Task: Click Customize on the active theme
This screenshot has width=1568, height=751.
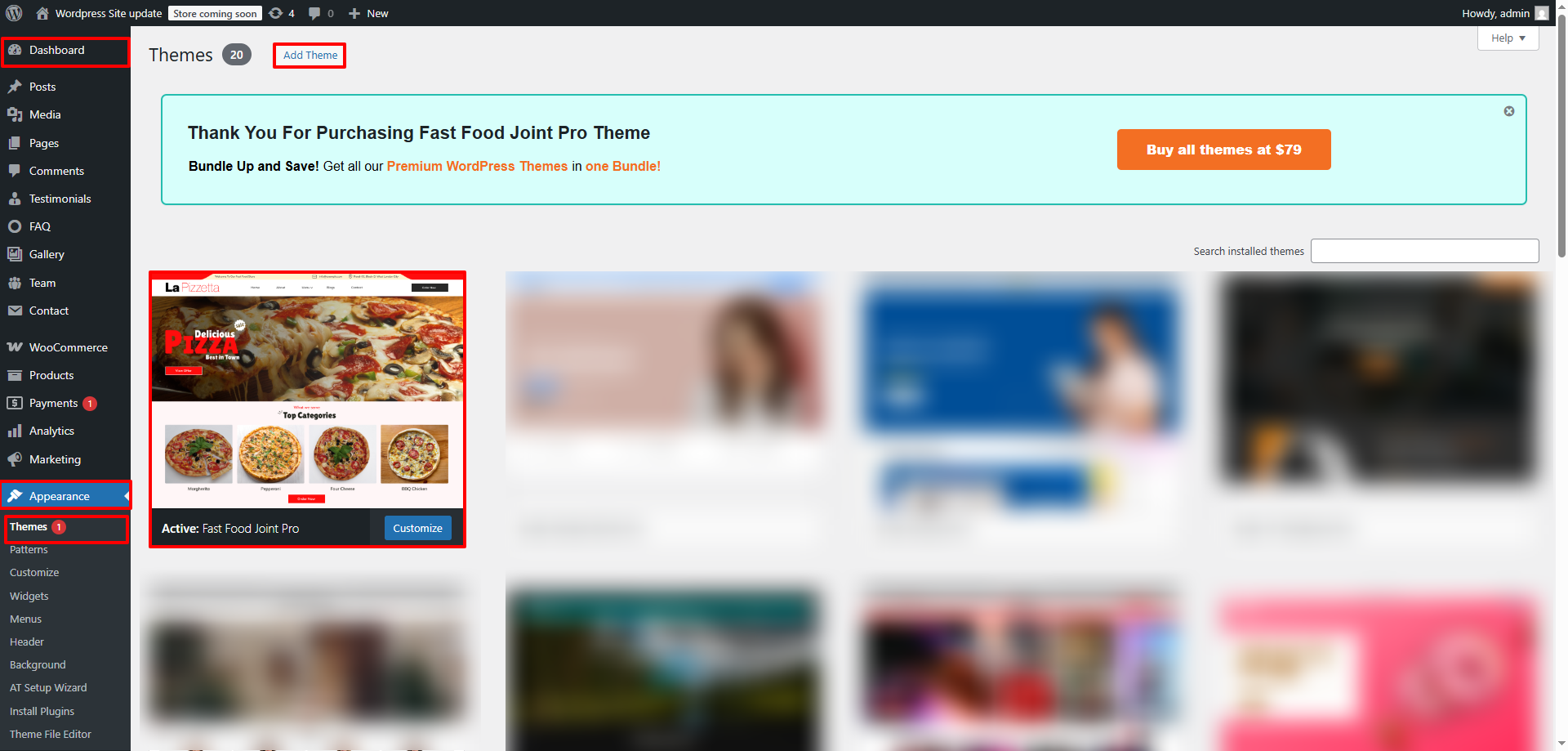Action: coord(417,528)
